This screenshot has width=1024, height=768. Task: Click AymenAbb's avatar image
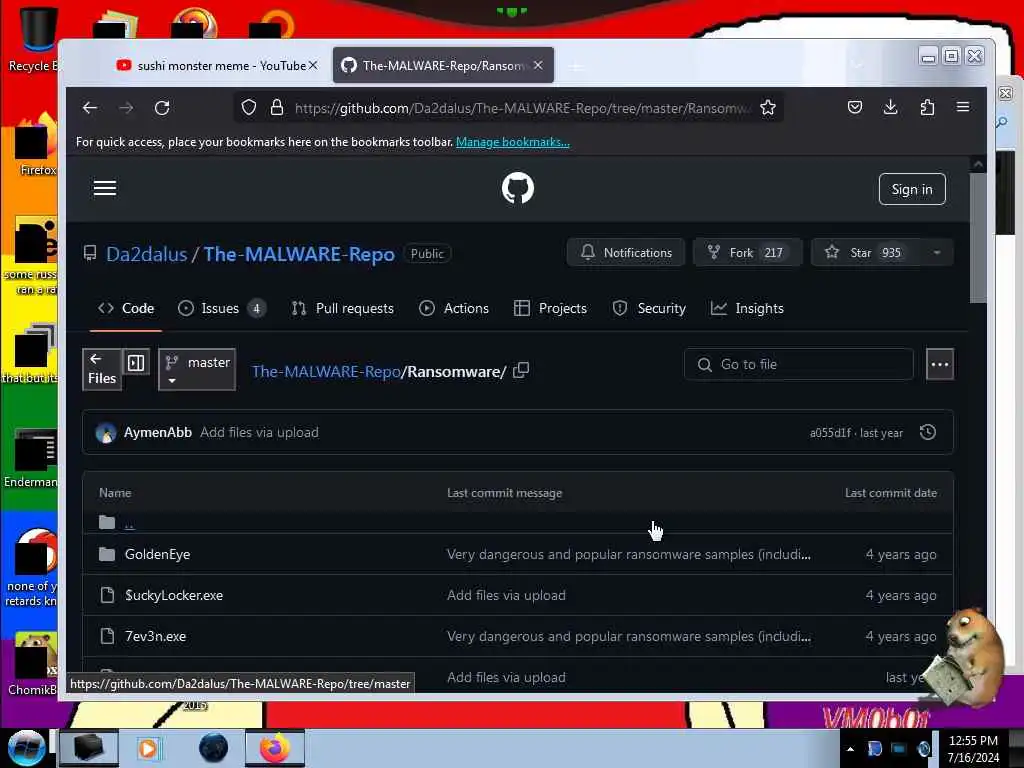[x=106, y=433]
